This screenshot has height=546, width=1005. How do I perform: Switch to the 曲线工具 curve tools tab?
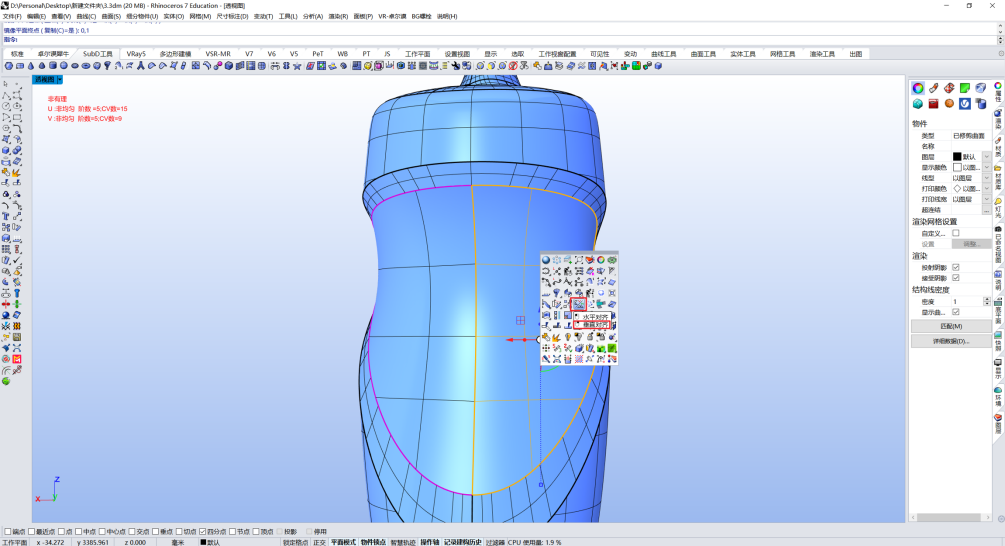pos(663,54)
